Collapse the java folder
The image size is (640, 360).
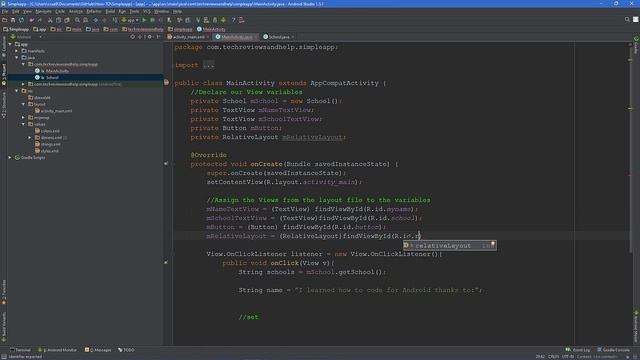pyautogui.click(x=17, y=58)
